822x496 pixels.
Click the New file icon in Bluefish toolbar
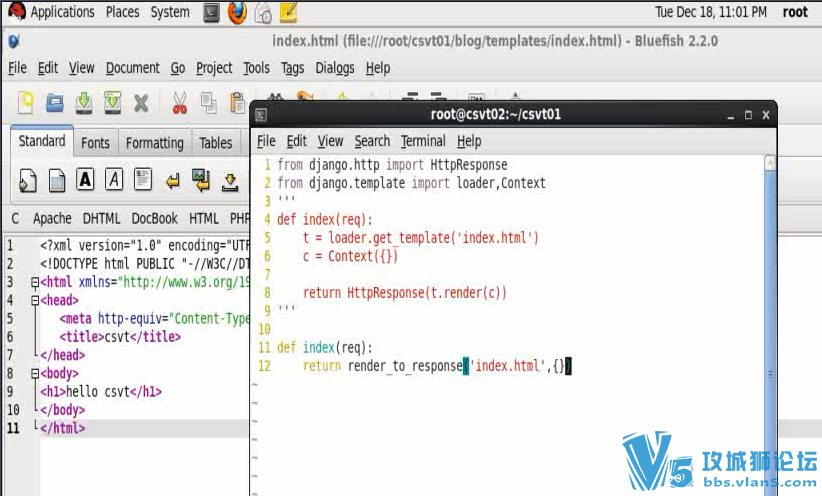pyautogui.click(x=26, y=102)
